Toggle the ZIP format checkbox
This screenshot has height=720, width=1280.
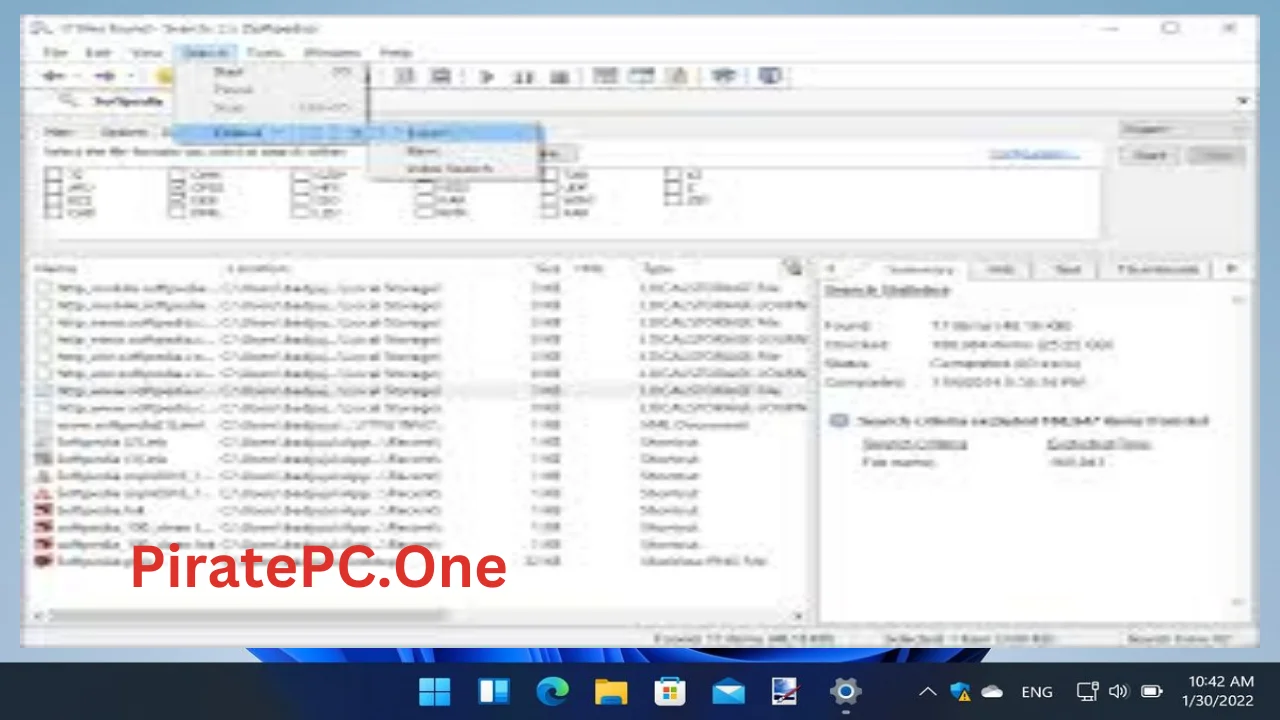[x=673, y=200]
